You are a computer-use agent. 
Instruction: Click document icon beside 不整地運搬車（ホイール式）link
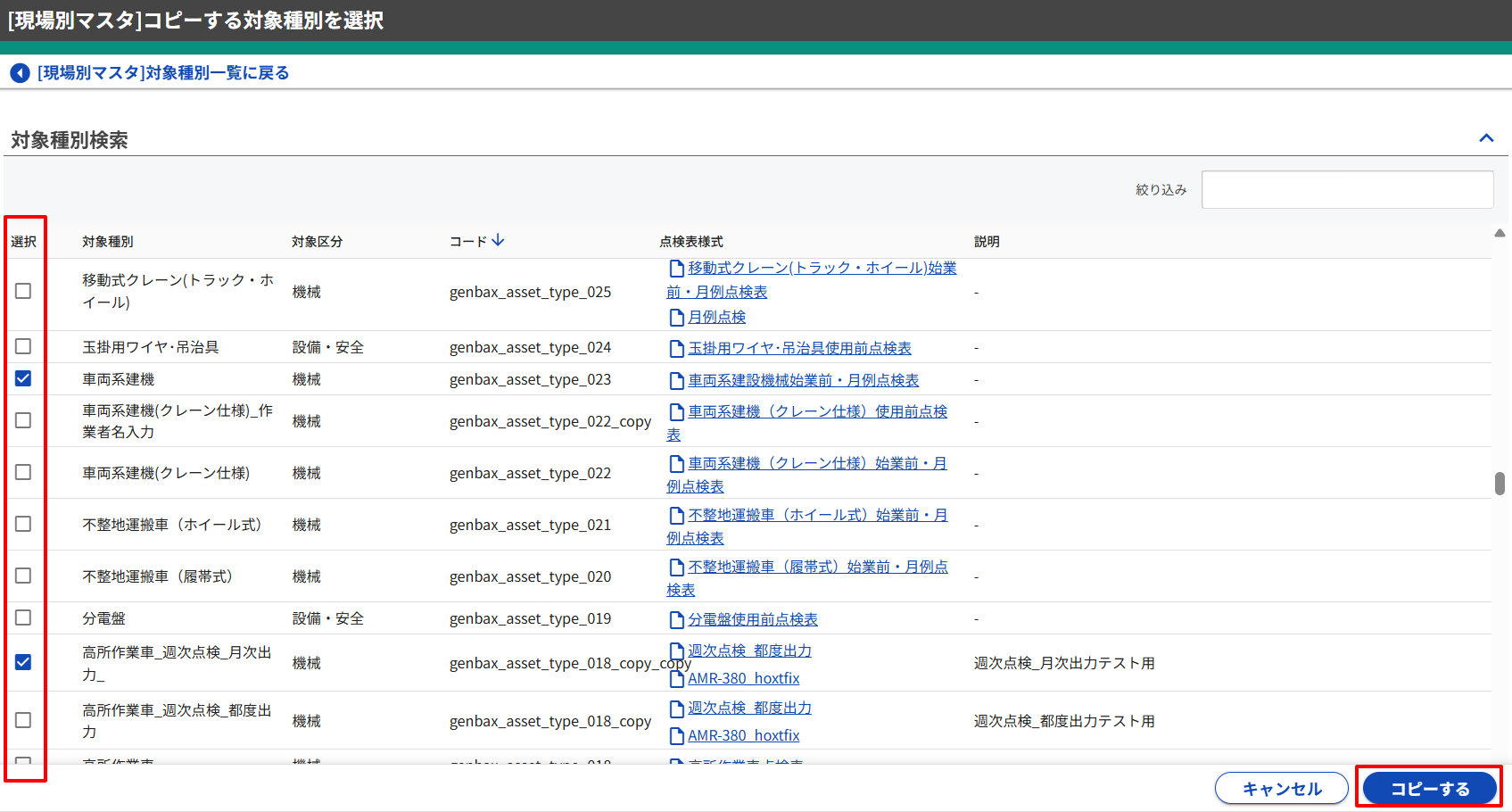coord(676,516)
